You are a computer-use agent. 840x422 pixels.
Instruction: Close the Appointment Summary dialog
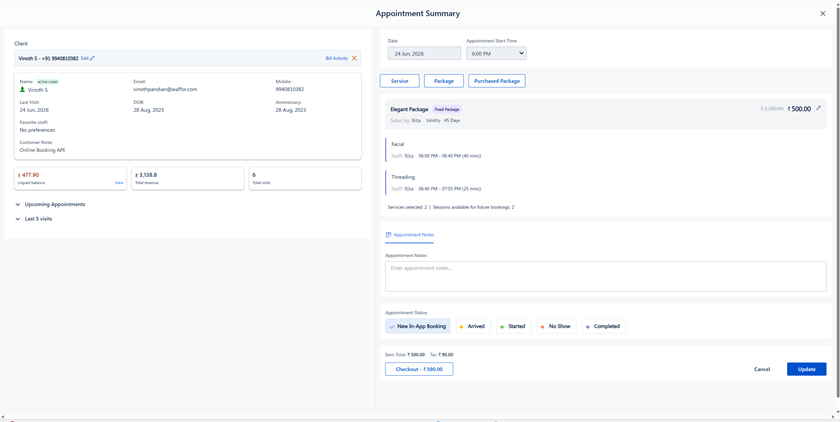[x=823, y=13]
